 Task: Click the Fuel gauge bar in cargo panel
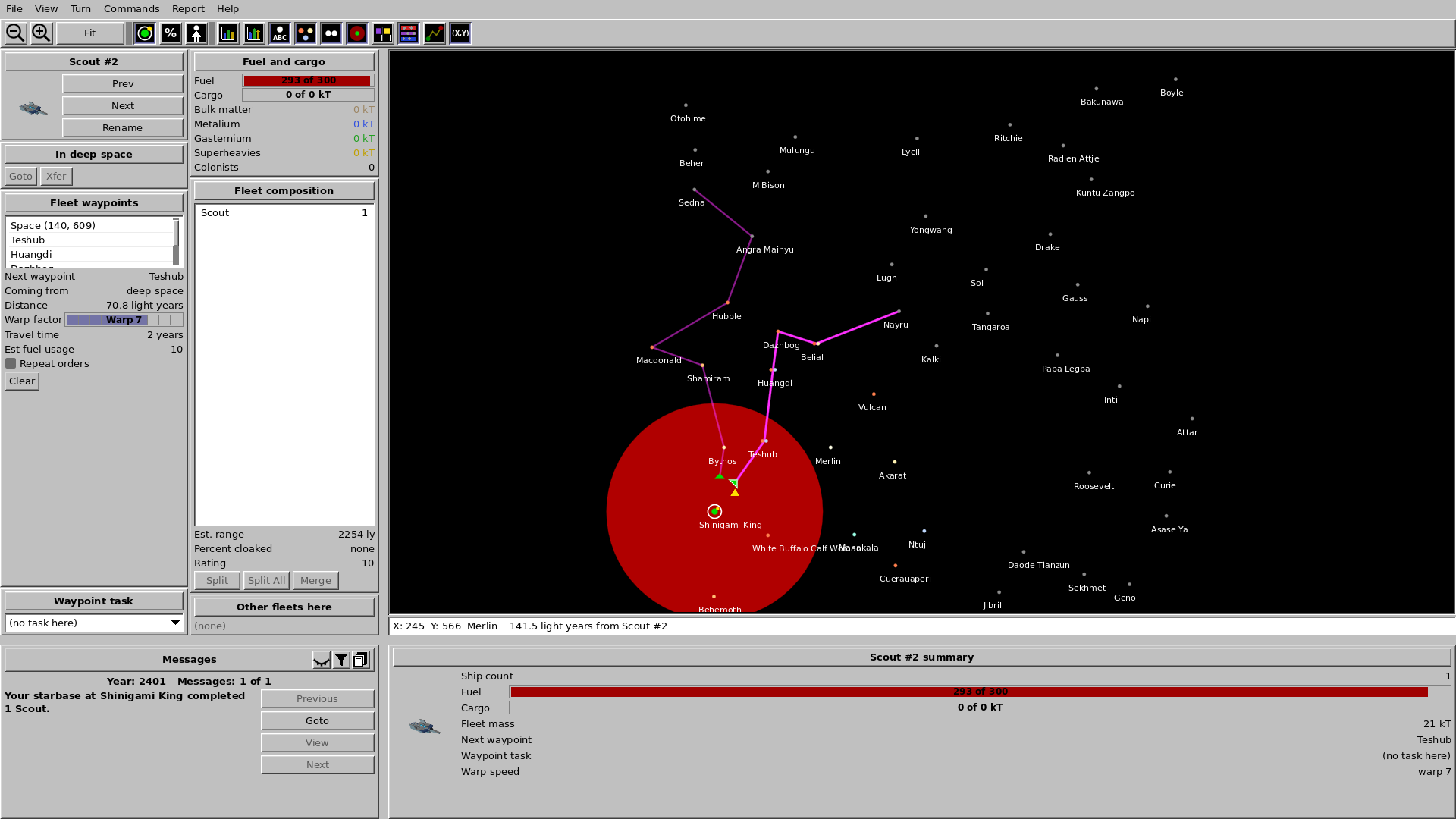point(308,80)
